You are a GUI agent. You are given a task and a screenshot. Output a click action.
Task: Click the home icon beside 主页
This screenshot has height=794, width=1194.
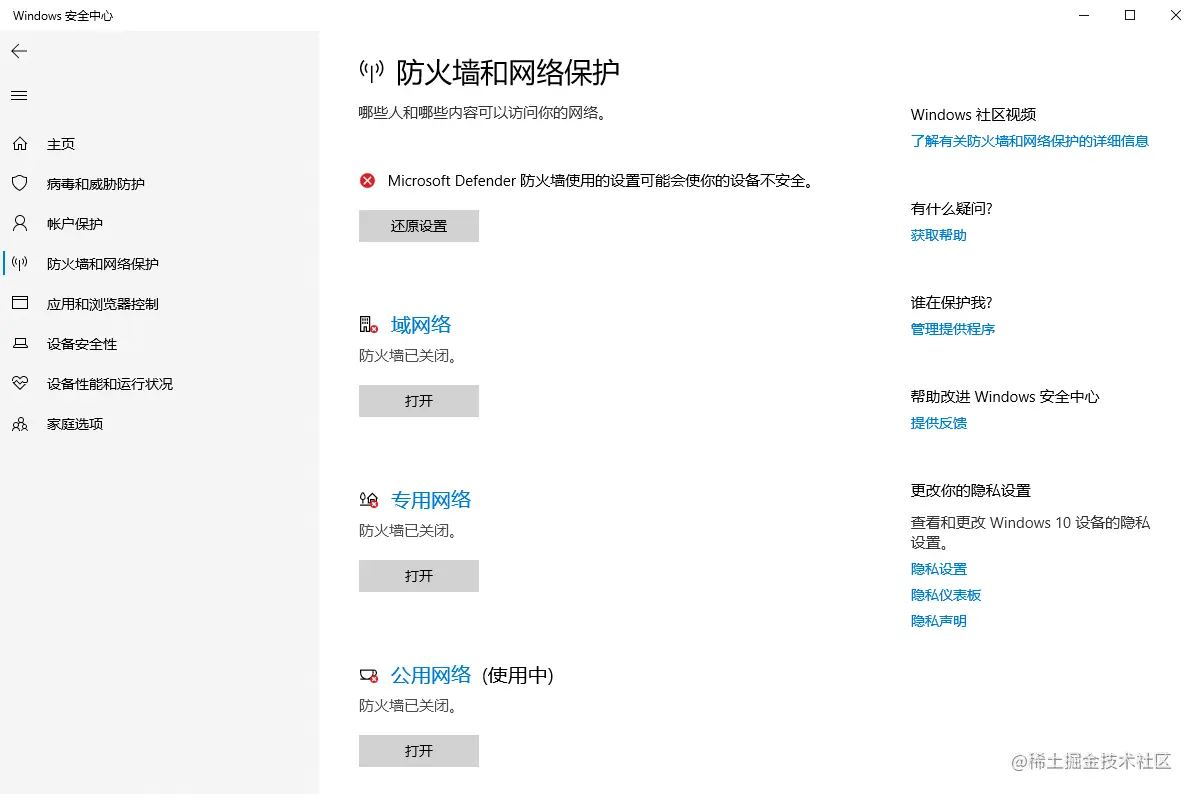[20, 143]
